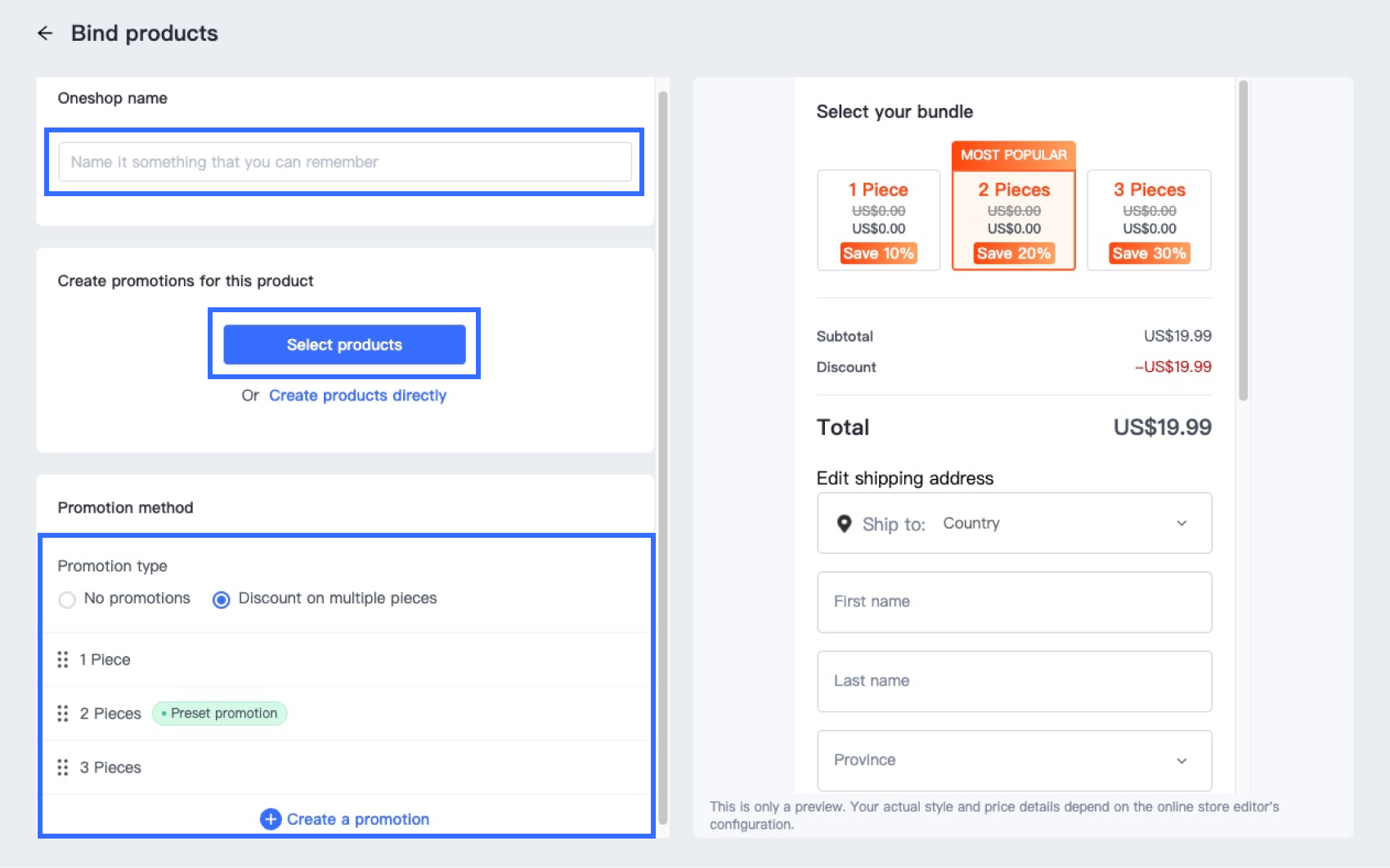Click the drag handle for 2 Pieces
1390x868 pixels.
(x=63, y=714)
